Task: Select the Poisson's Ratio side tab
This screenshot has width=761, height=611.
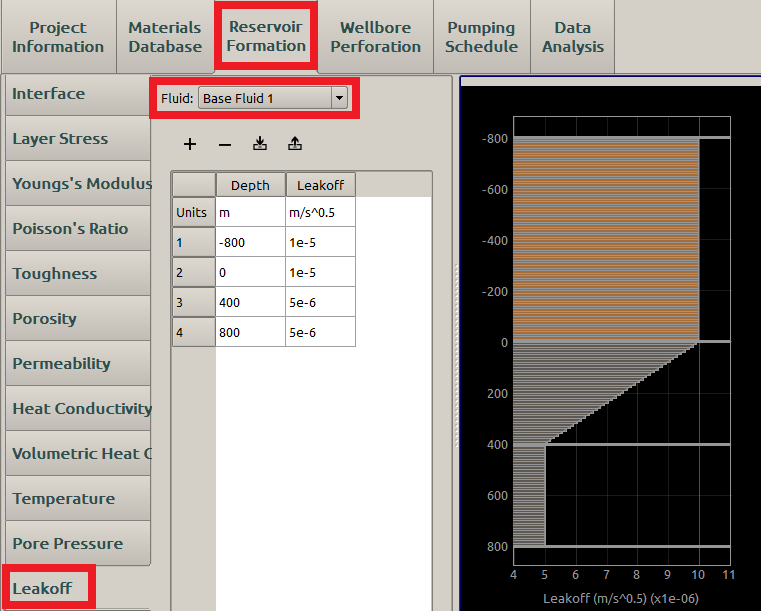Action: 78,229
